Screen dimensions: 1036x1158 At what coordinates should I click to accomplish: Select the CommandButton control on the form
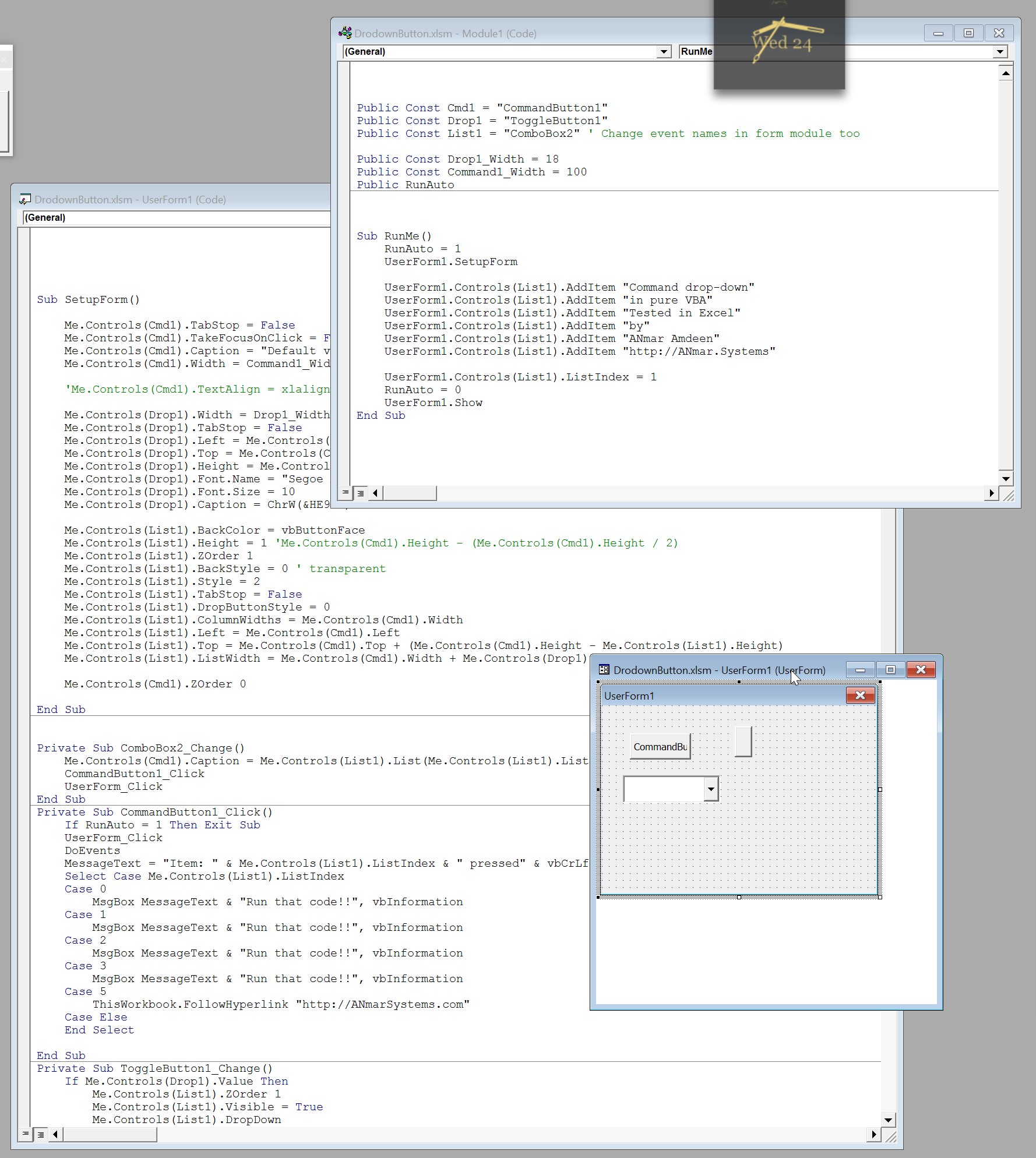click(x=660, y=747)
